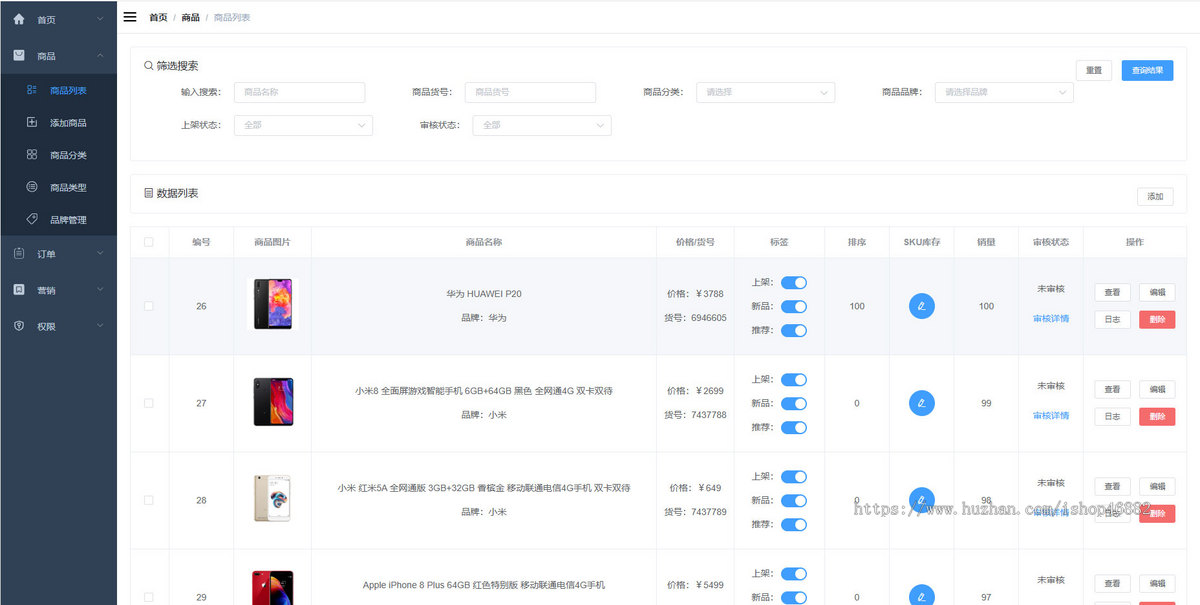Edit SKU stock for Apple iPhone 8 Plus
The image size is (1200, 605).
tap(921, 596)
